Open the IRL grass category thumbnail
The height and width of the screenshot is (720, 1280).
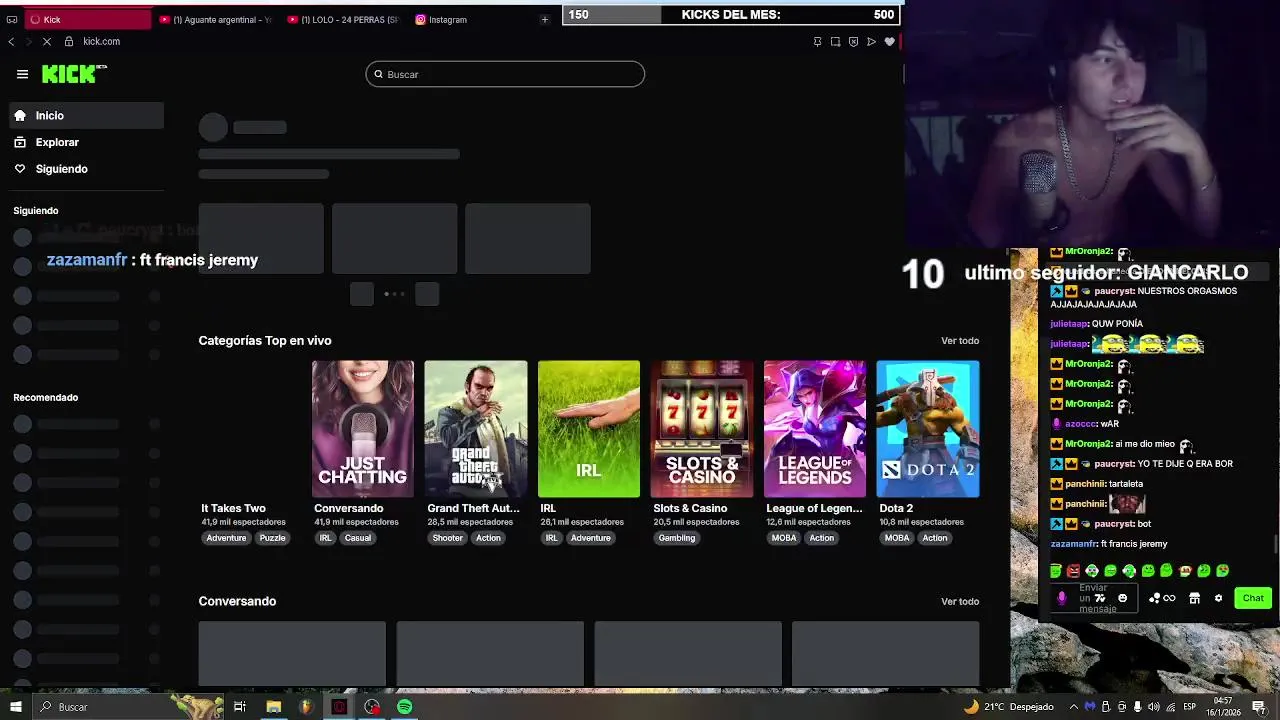tap(588, 429)
